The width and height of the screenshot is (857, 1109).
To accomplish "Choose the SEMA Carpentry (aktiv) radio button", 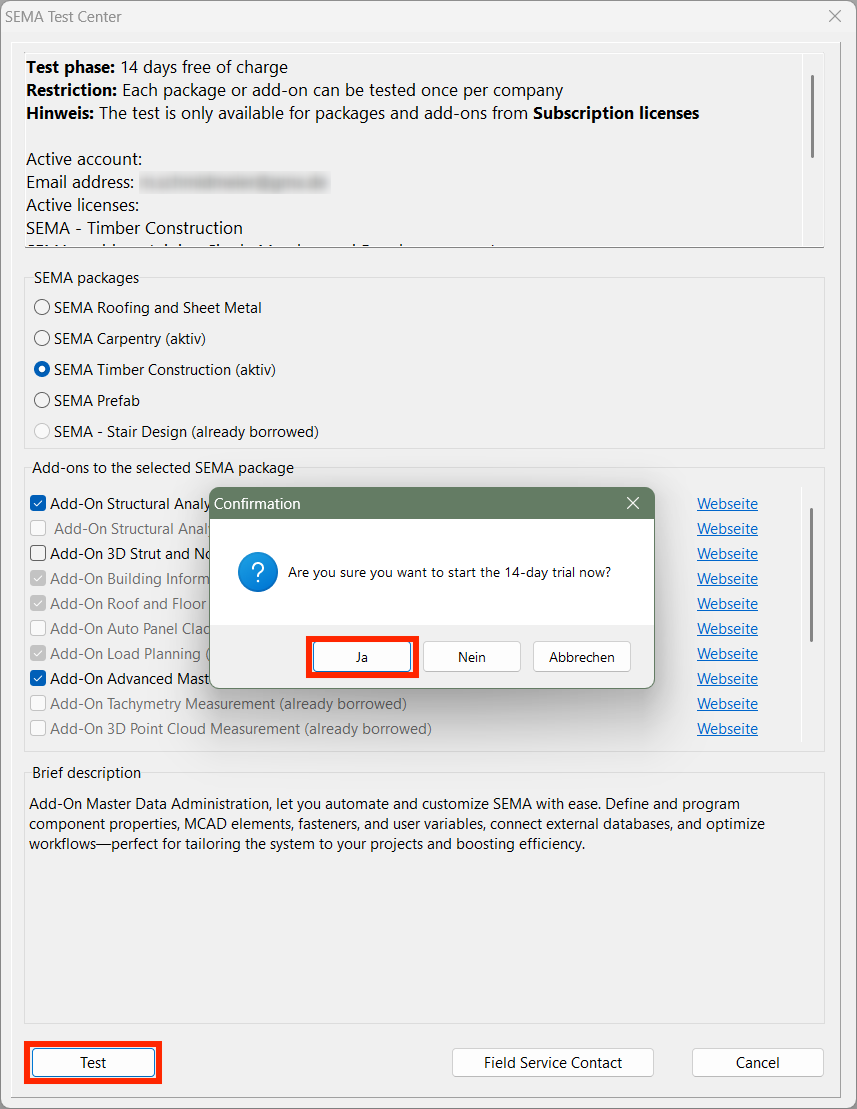I will coord(42,339).
